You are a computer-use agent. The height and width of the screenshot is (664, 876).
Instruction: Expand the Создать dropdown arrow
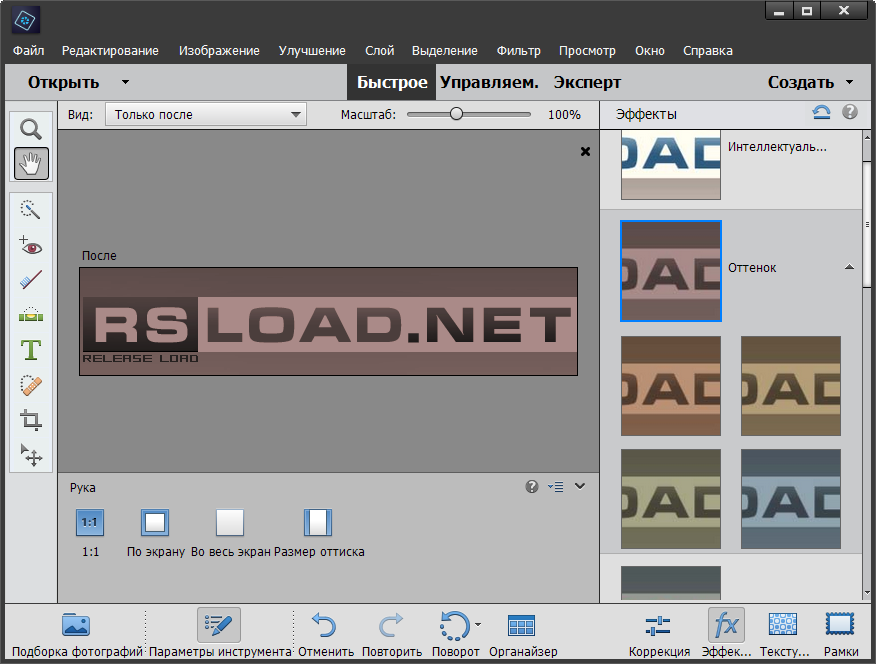point(850,82)
